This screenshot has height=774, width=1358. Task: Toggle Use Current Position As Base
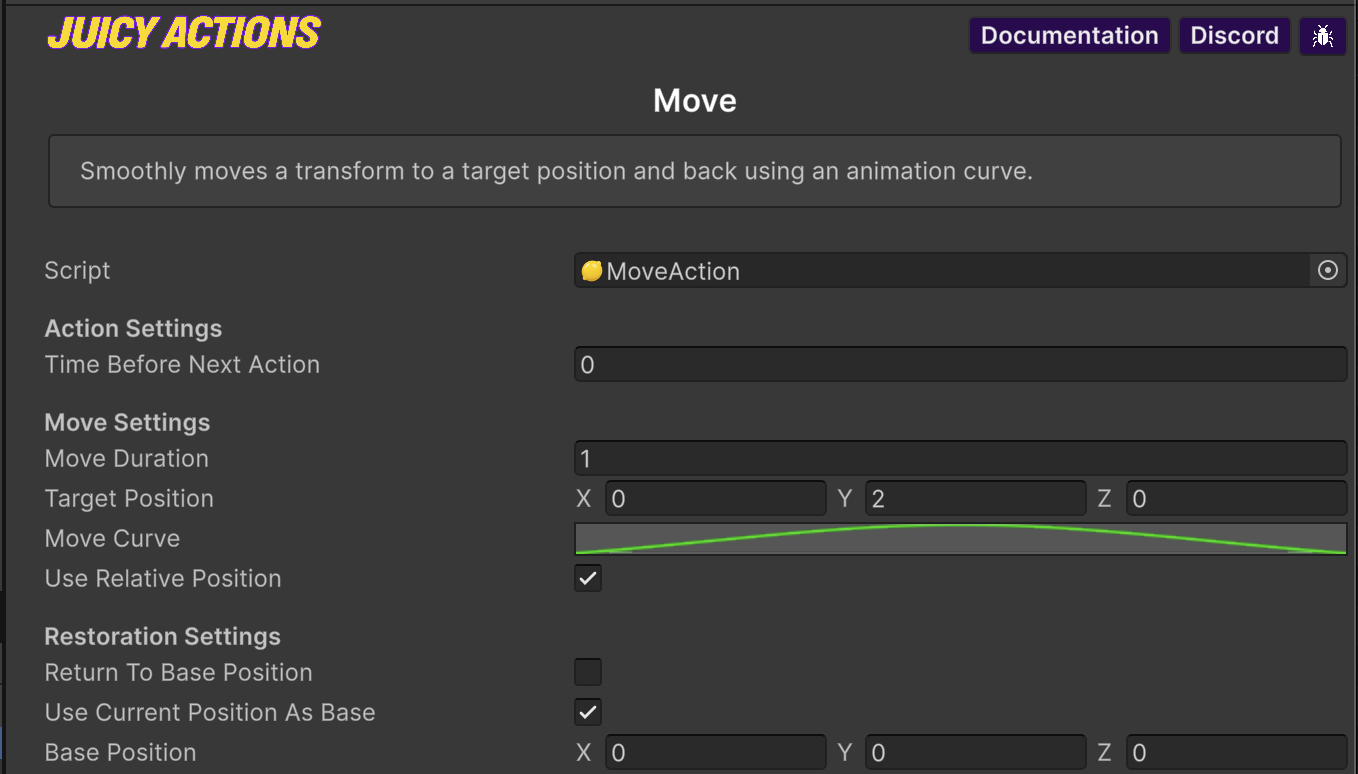(588, 712)
